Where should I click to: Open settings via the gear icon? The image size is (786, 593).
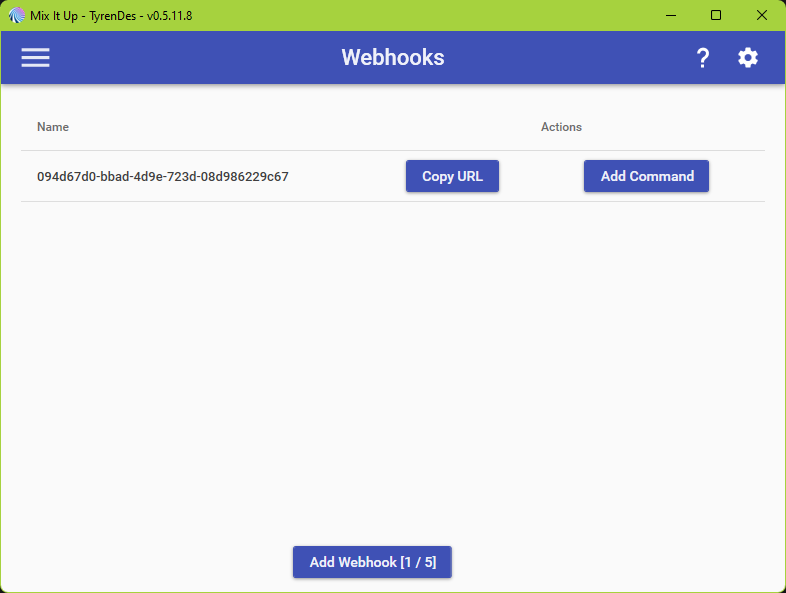[748, 58]
